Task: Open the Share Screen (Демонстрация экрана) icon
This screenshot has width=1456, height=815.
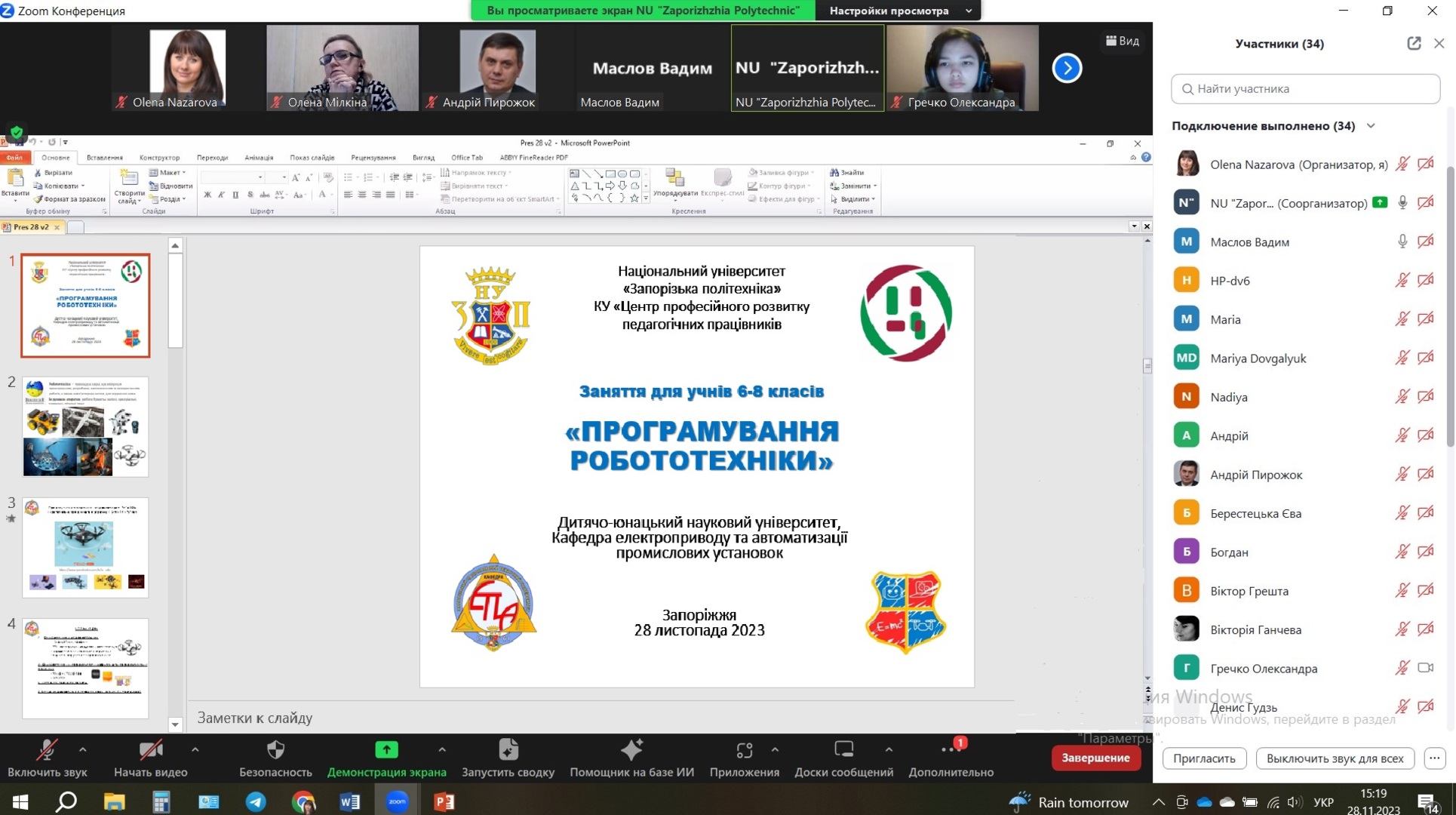Action: point(386,750)
